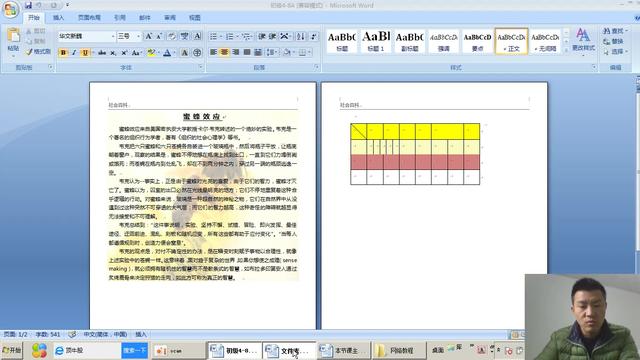Toggle underline formatting
This screenshot has width=640, height=360.
point(85,53)
